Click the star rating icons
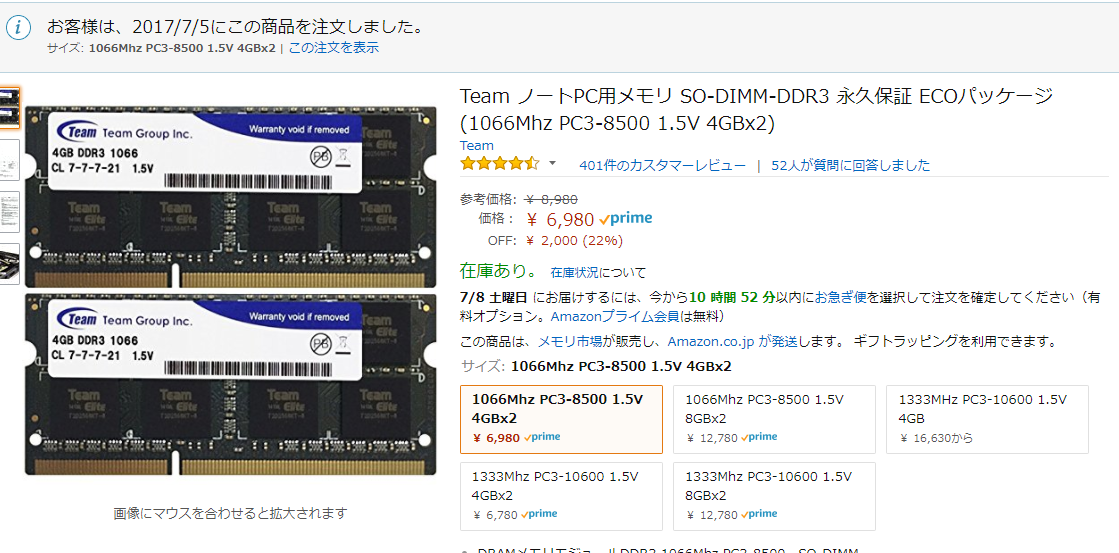This screenshot has width=1119, height=553. pyautogui.click(x=500, y=164)
